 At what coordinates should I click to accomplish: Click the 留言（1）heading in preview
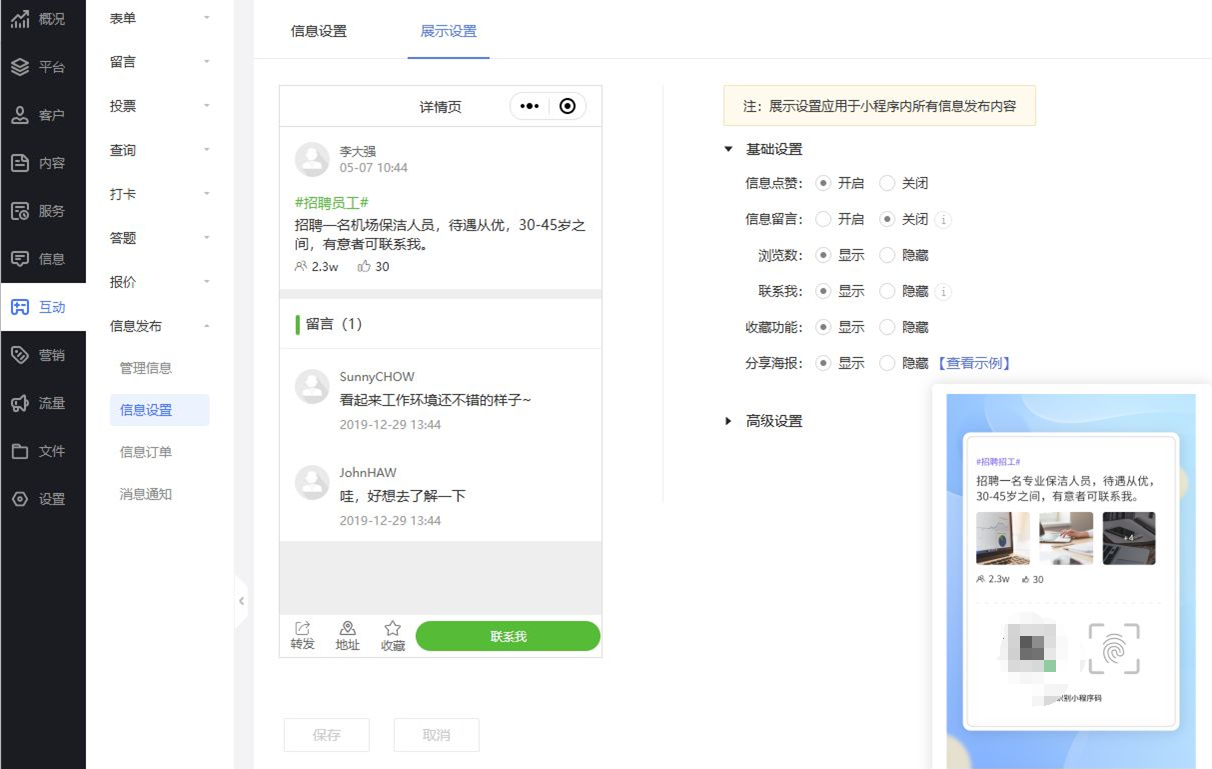tap(334, 324)
